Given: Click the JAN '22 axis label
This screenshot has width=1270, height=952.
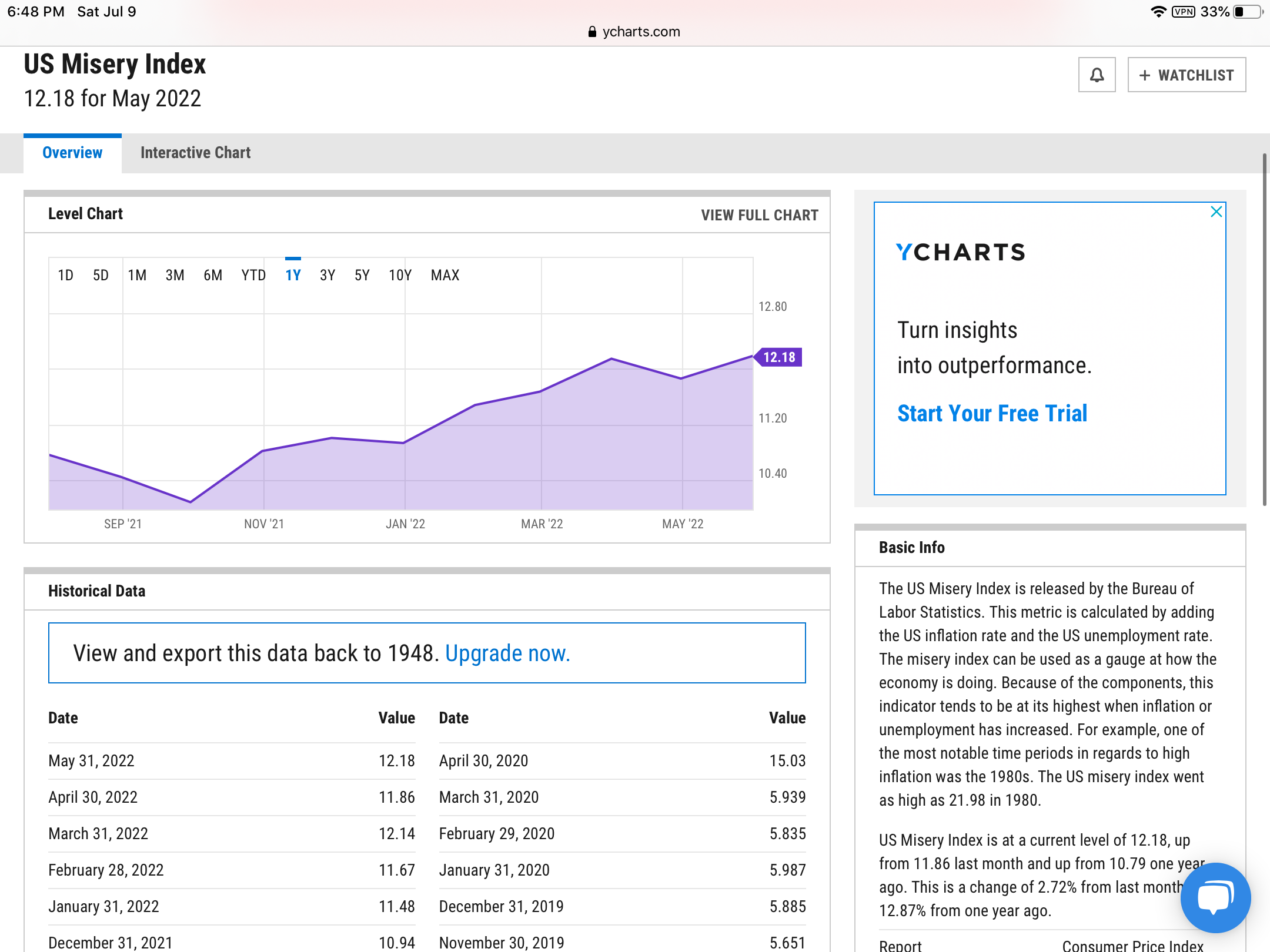Looking at the screenshot, I should click(x=405, y=524).
